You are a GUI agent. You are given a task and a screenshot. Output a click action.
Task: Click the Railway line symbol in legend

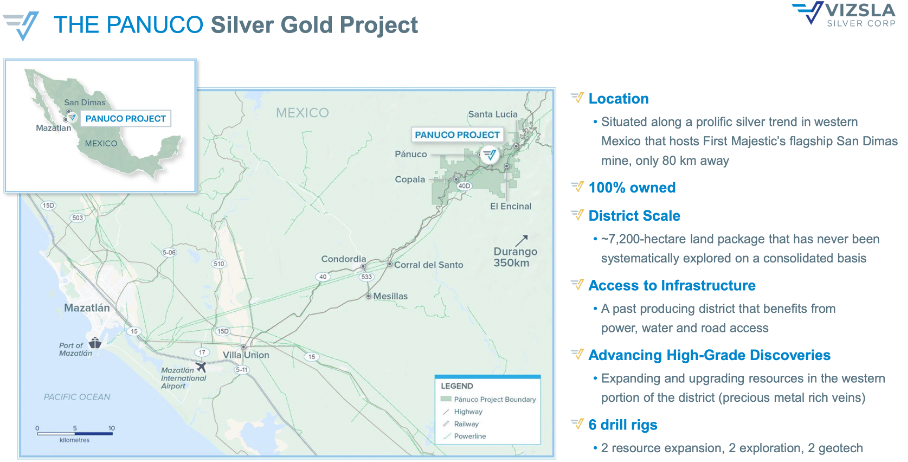click(x=446, y=424)
